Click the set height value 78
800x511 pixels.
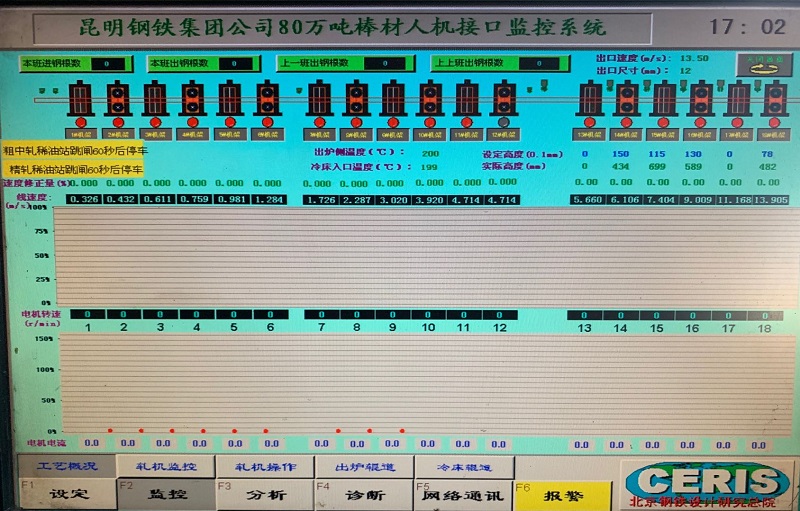767,154
